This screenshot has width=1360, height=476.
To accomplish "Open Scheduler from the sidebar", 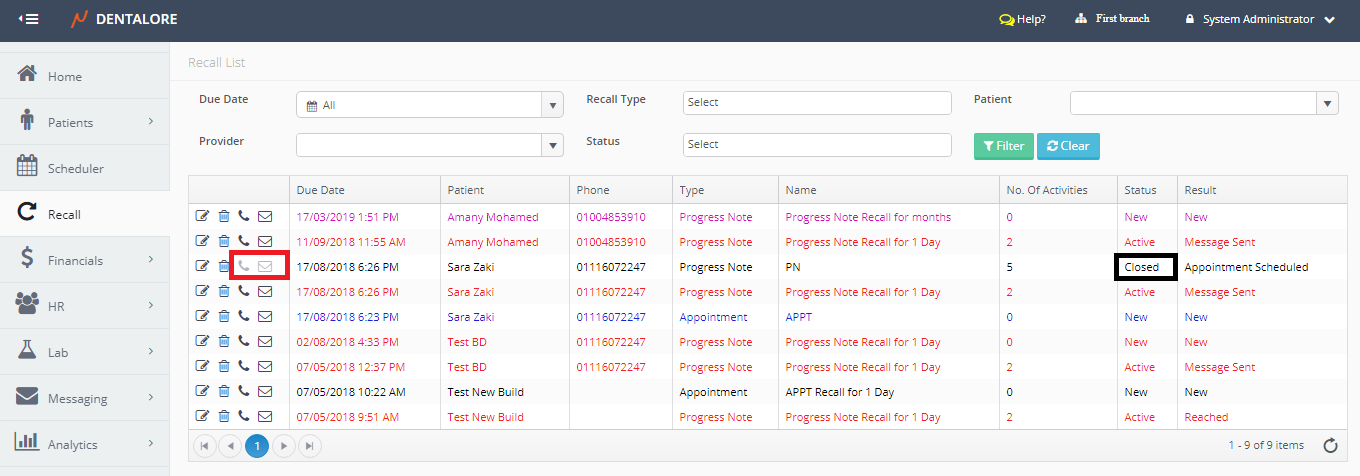I will tap(75, 168).
